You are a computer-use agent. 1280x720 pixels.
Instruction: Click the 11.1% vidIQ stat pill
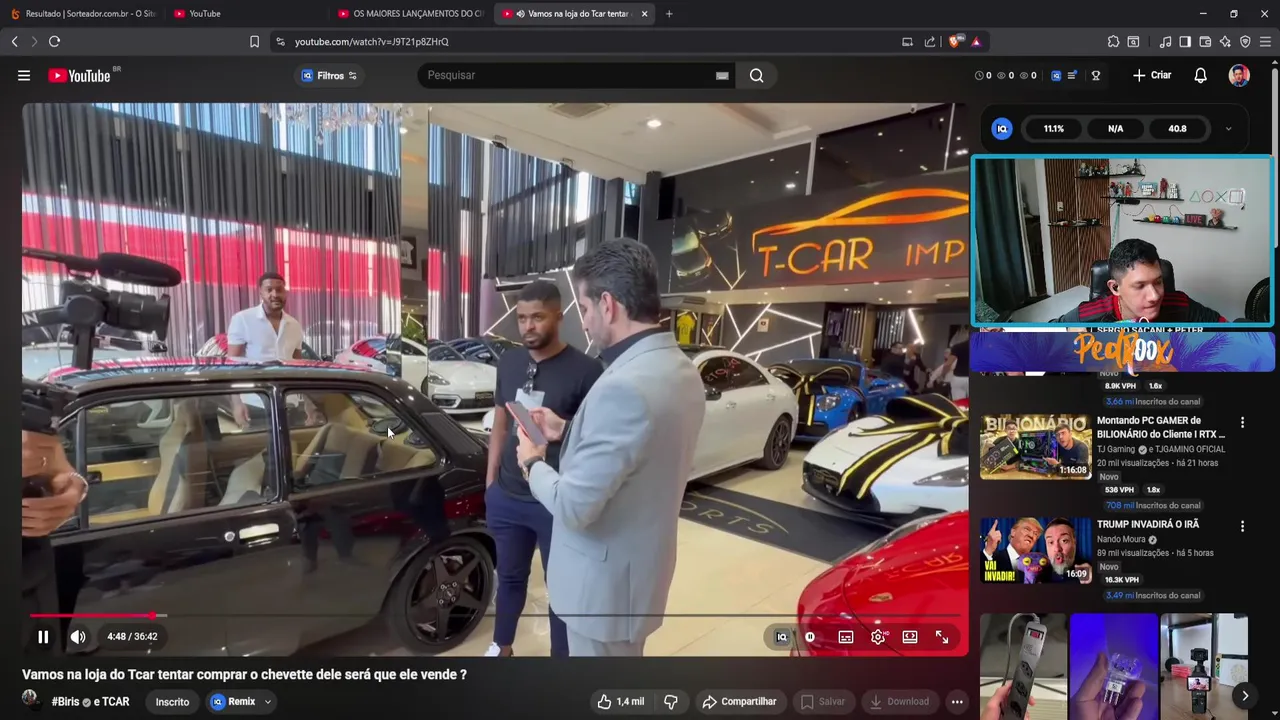pos(1053,128)
